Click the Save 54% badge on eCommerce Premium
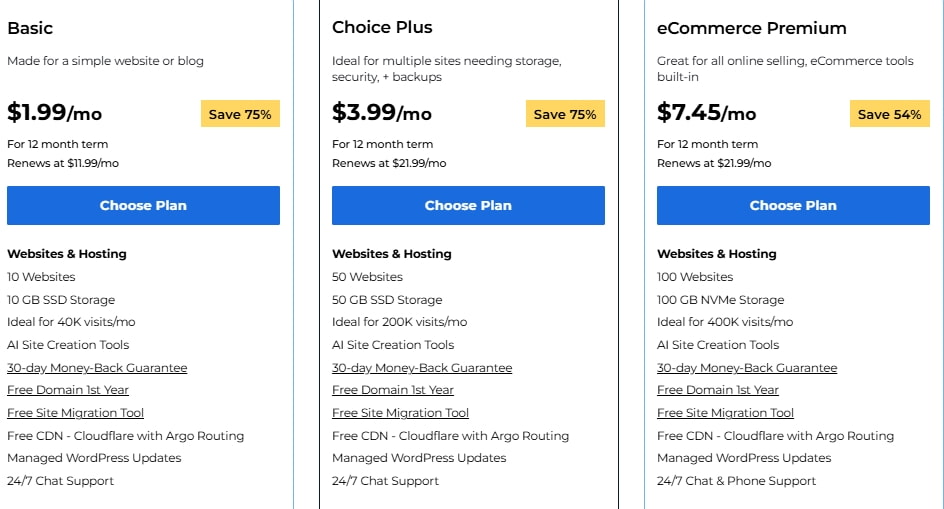The image size is (944, 509). pos(889,114)
